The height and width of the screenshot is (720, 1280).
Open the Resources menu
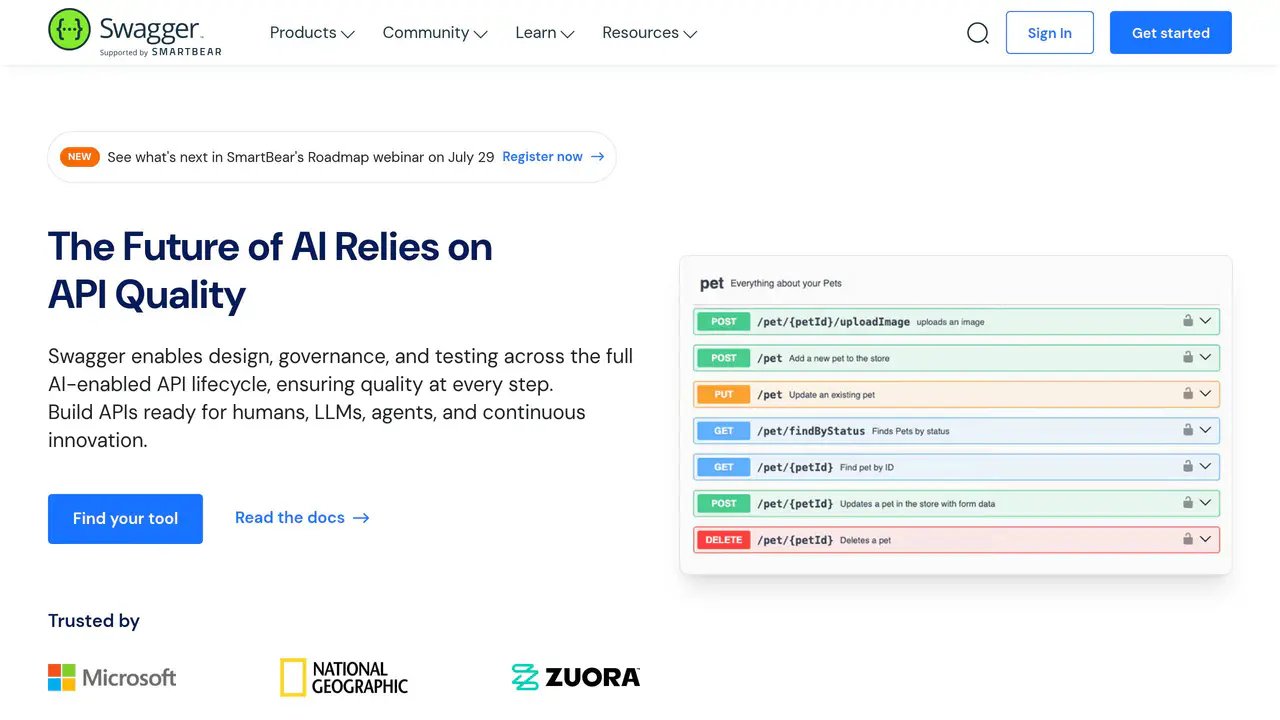click(650, 33)
